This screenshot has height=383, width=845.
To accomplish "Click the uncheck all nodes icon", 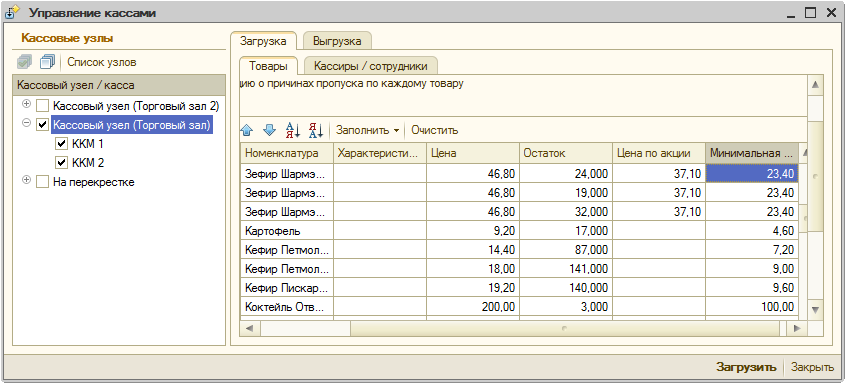I will tap(48, 62).
